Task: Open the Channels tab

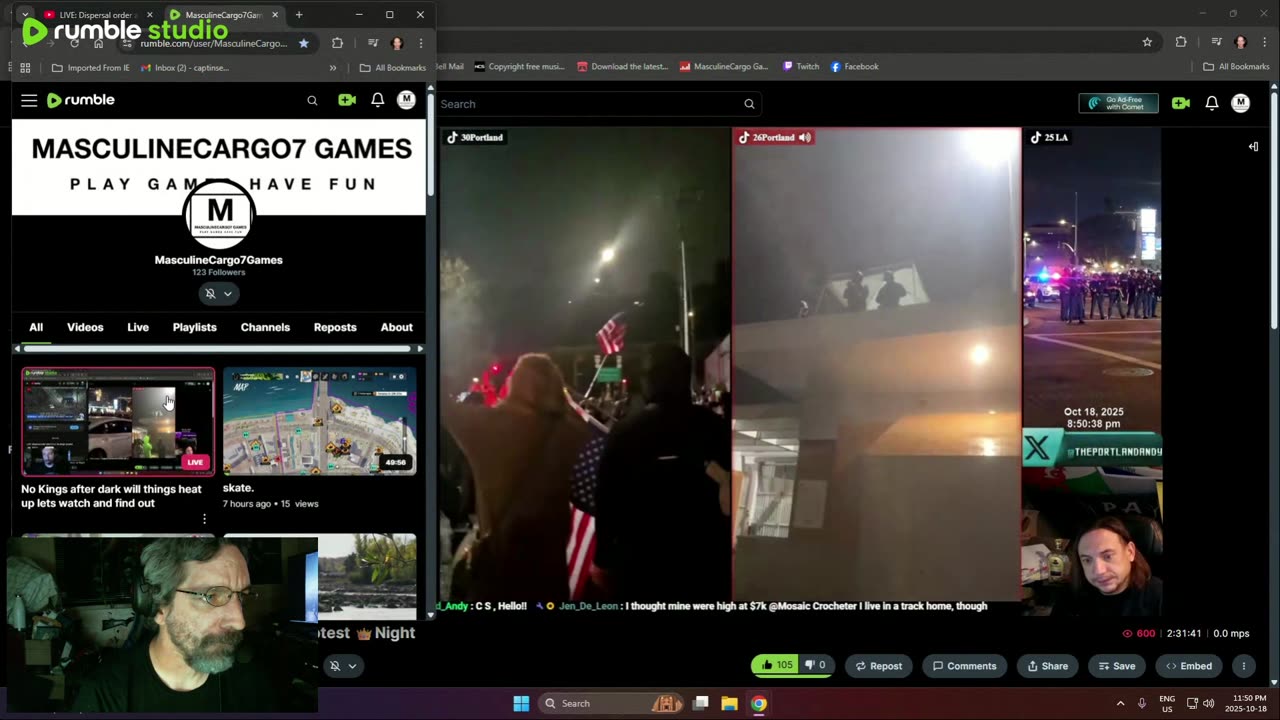Action: tap(265, 327)
